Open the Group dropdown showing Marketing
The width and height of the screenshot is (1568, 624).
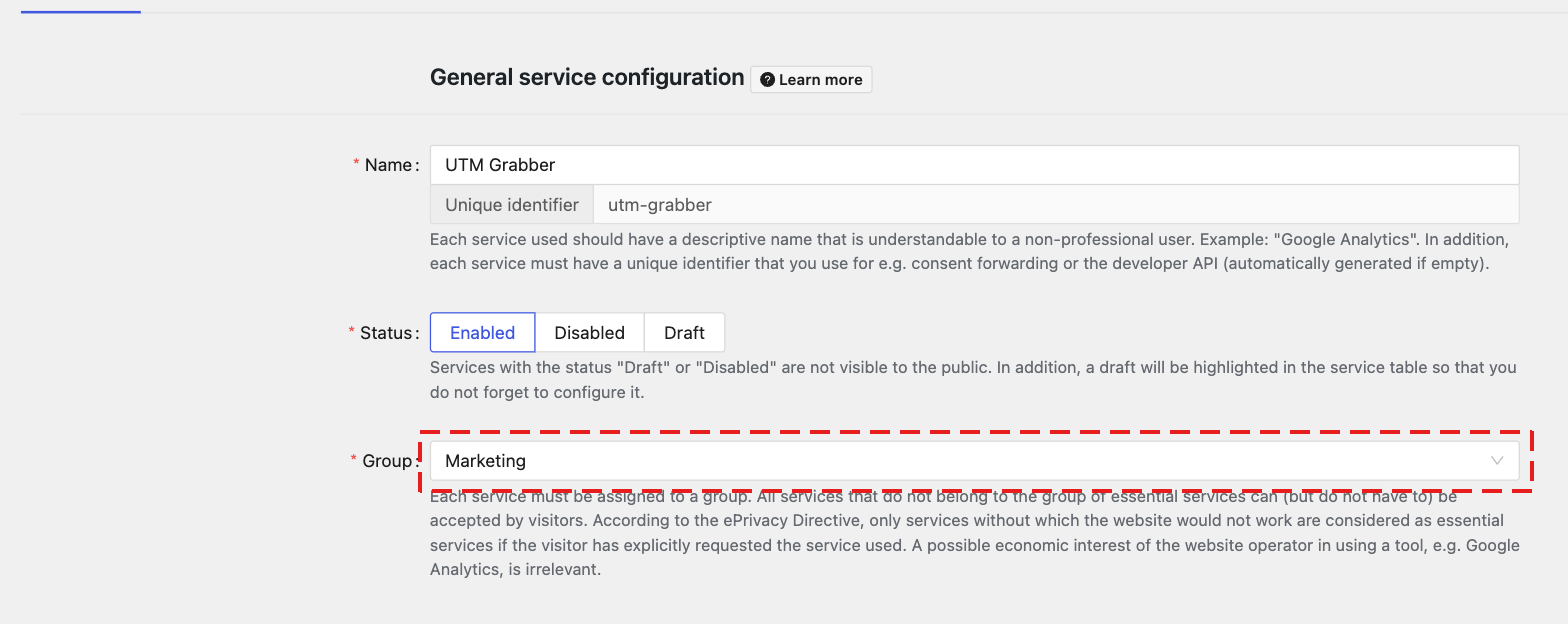tap(974, 461)
